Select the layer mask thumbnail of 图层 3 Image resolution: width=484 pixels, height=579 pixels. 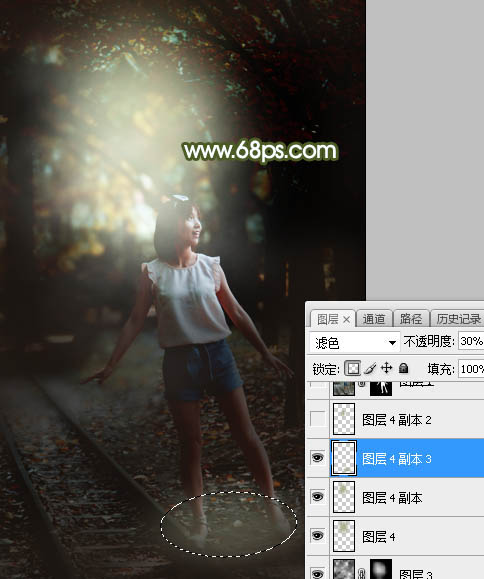coord(381,569)
